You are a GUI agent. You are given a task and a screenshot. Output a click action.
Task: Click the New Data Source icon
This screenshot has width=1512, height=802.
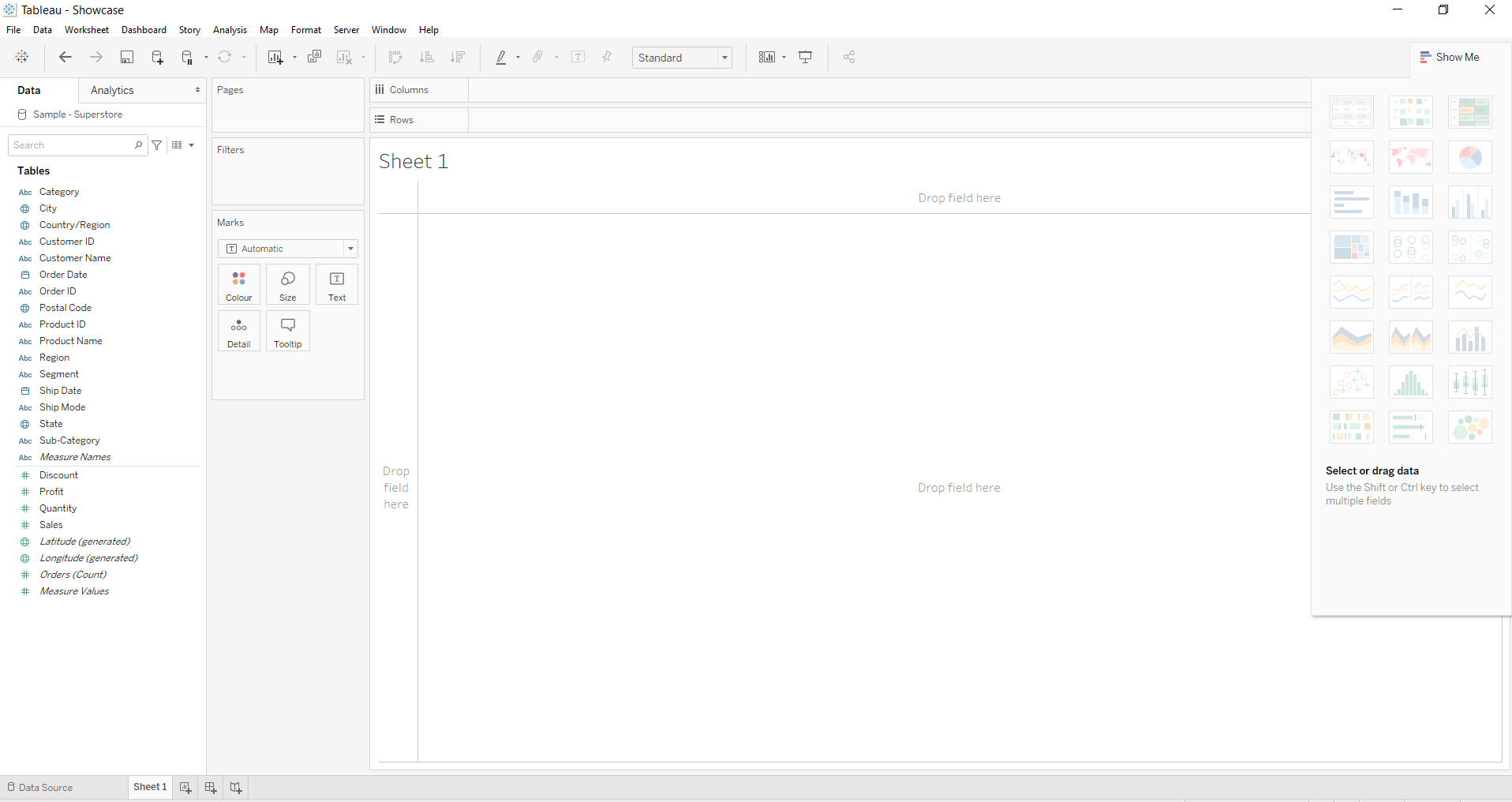pos(157,57)
